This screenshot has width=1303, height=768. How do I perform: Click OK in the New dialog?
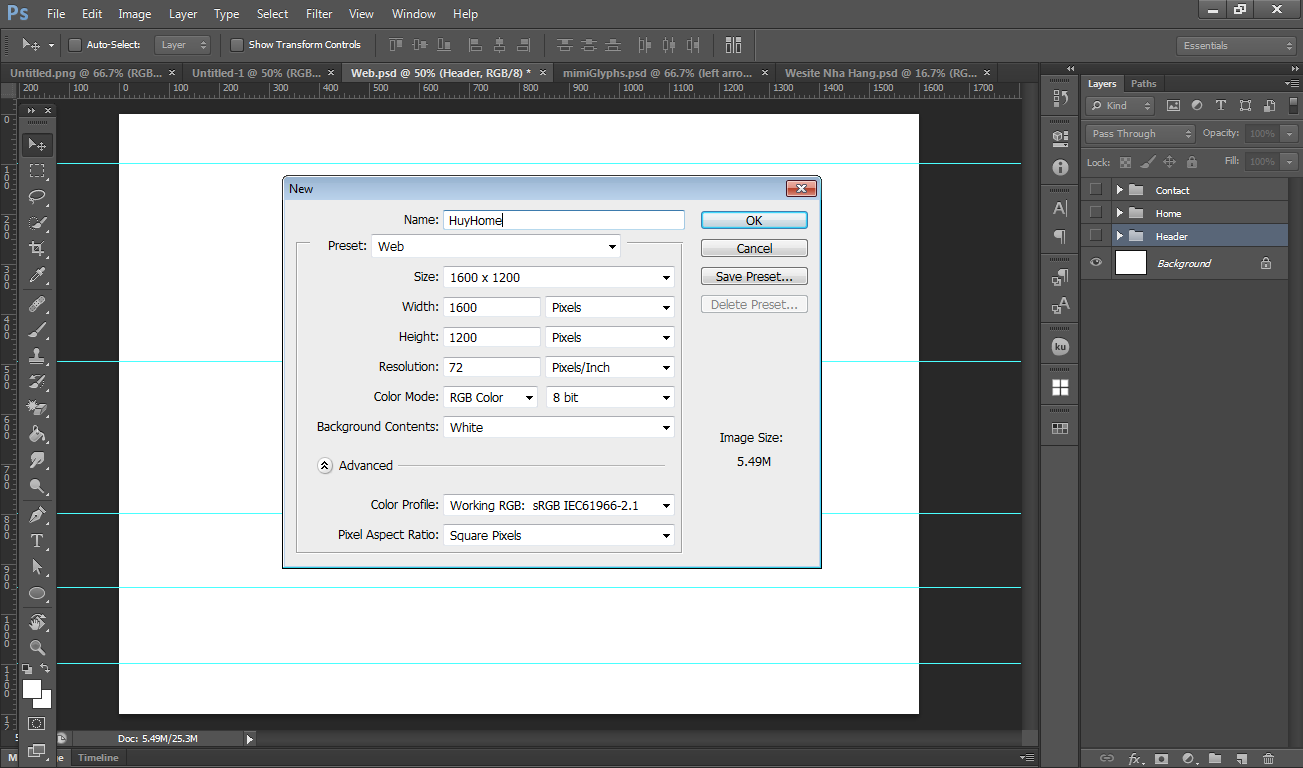pyautogui.click(x=754, y=220)
